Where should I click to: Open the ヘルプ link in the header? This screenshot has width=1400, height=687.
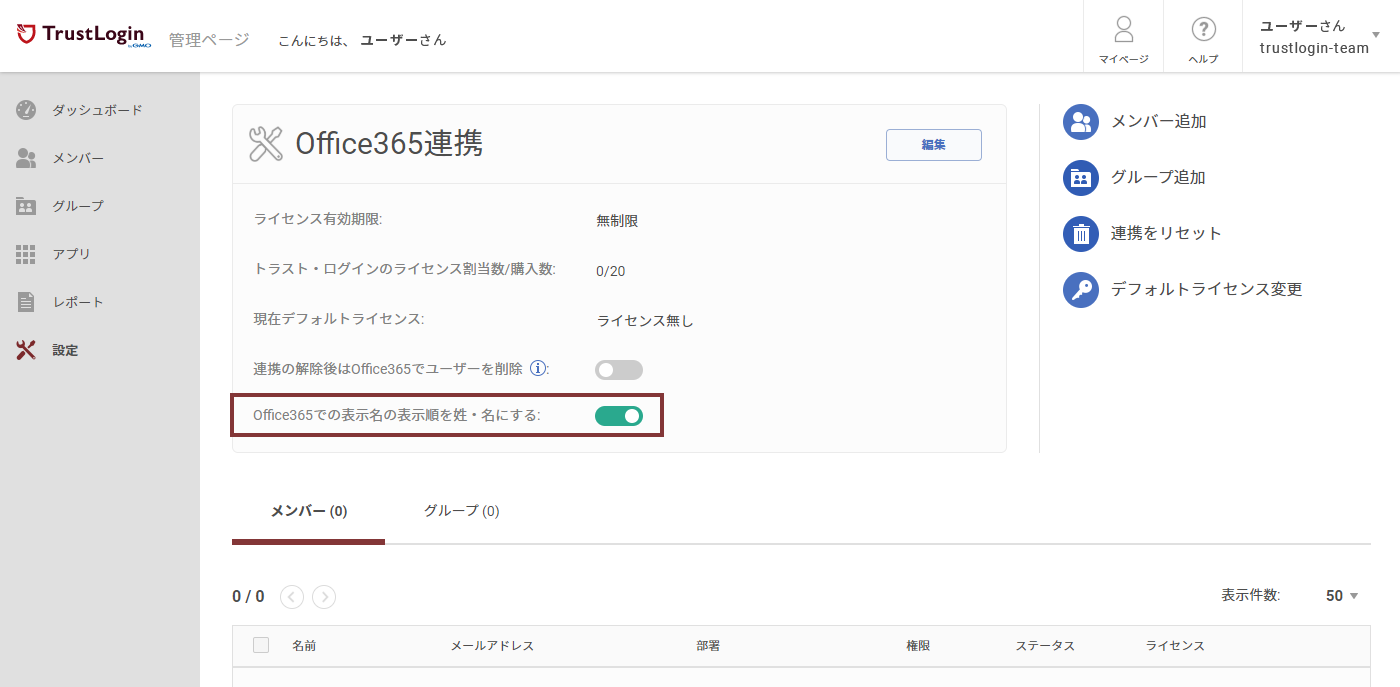(1202, 36)
